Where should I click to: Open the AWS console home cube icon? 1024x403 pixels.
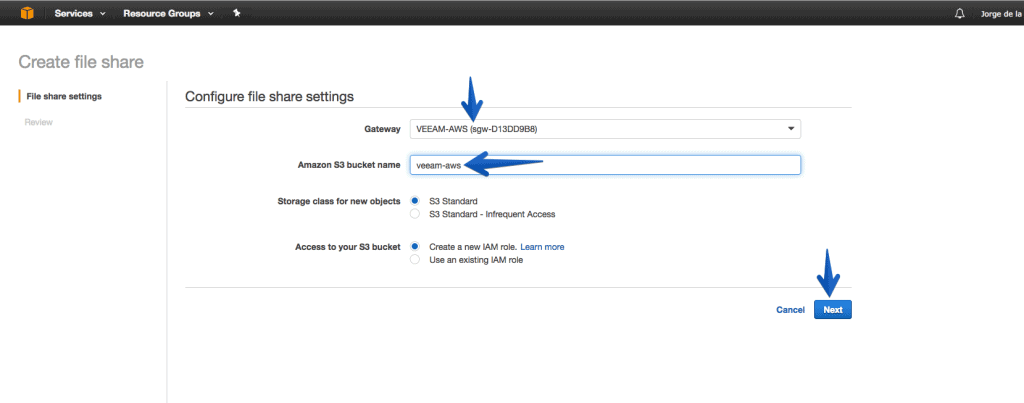[x=27, y=13]
